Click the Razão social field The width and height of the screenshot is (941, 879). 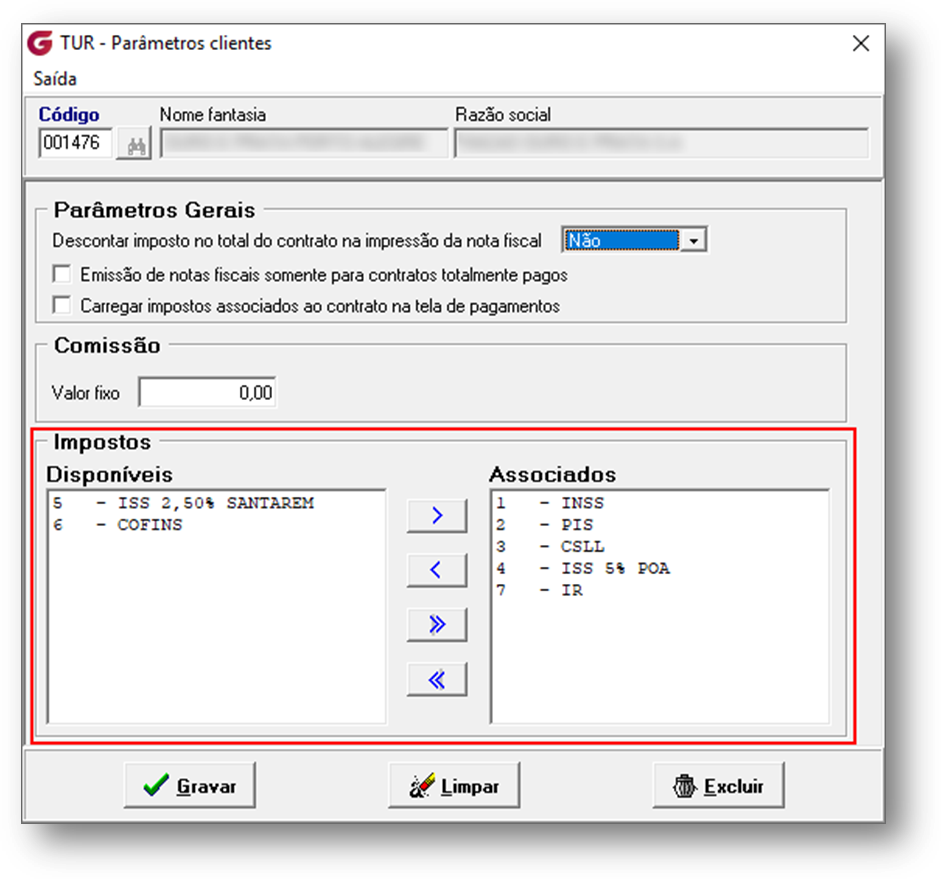[662, 143]
